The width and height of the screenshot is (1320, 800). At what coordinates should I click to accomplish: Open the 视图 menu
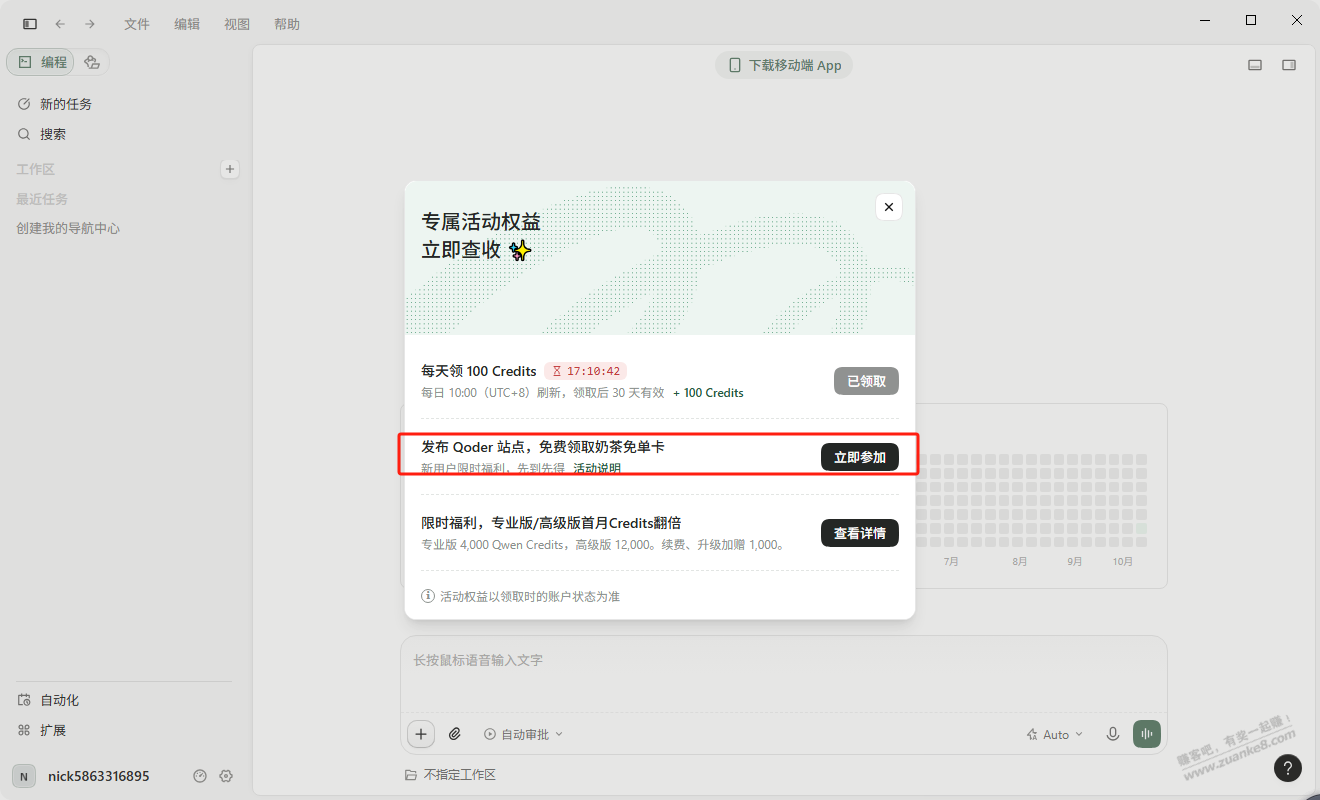[237, 24]
